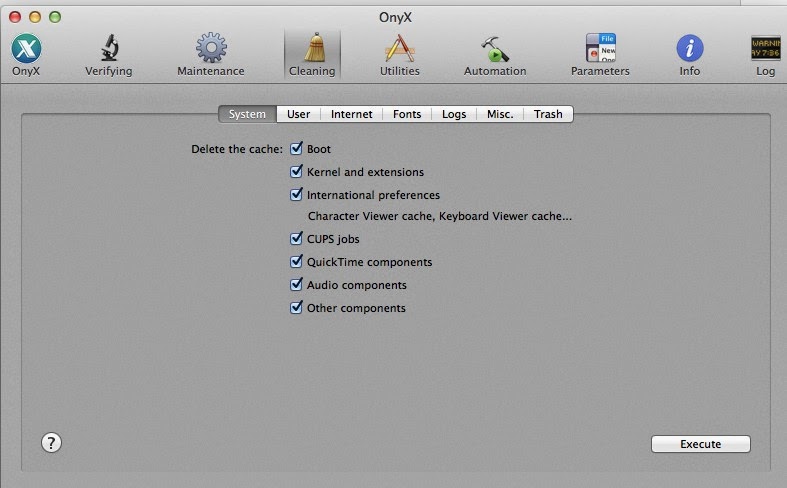Viewport: 787px width, 488px height.
Task: Click 'Character Viewer cache, Keyboard Viewer cache...' text
Action: (x=440, y=216)
